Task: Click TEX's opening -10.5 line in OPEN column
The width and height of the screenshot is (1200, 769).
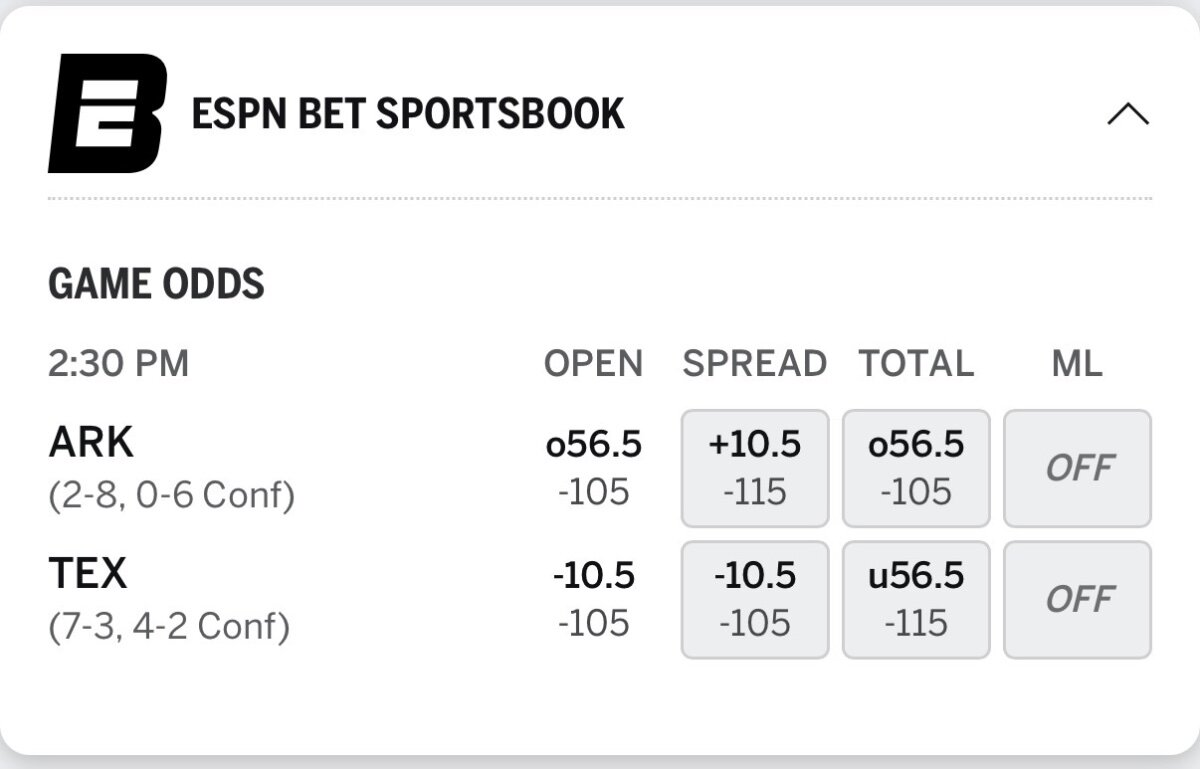Action: (x=594, y=576)
